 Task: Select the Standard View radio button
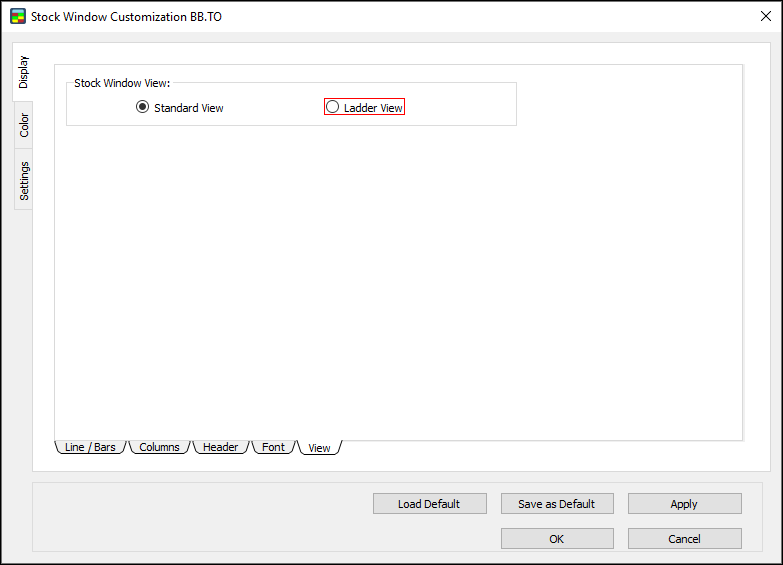tap(143, 107)
